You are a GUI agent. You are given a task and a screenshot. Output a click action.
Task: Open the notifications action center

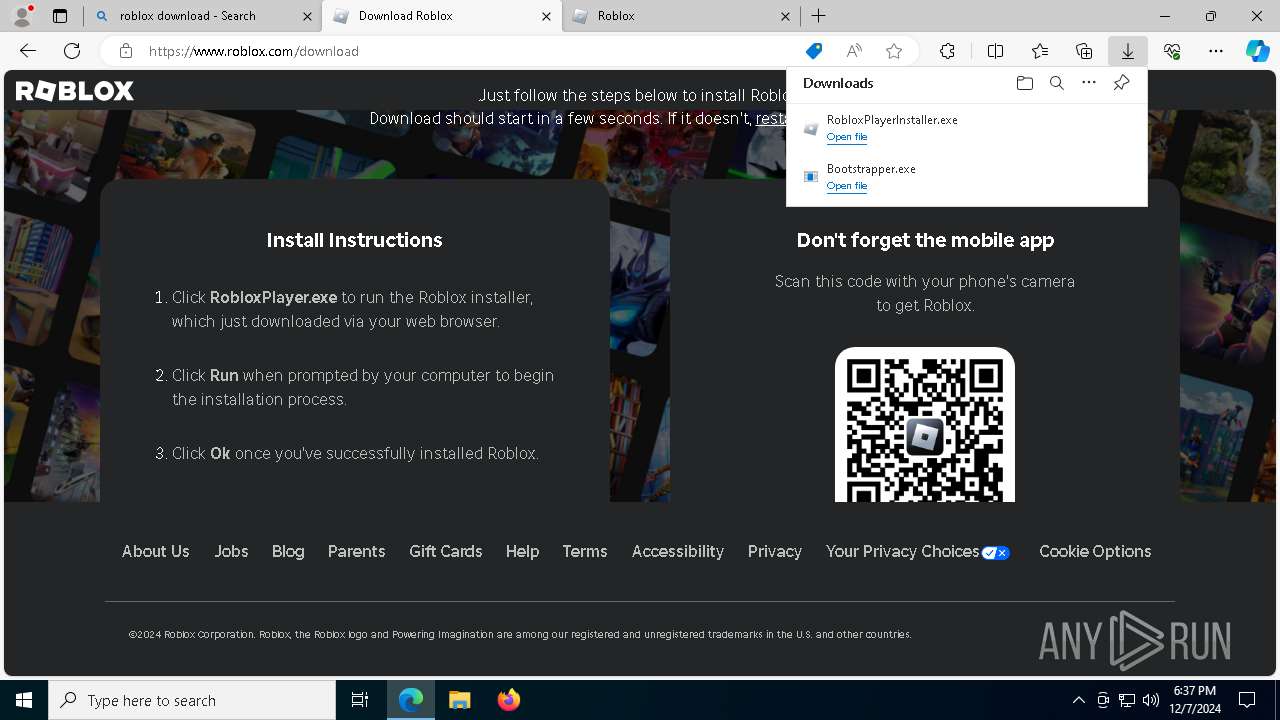[1247, 700]
